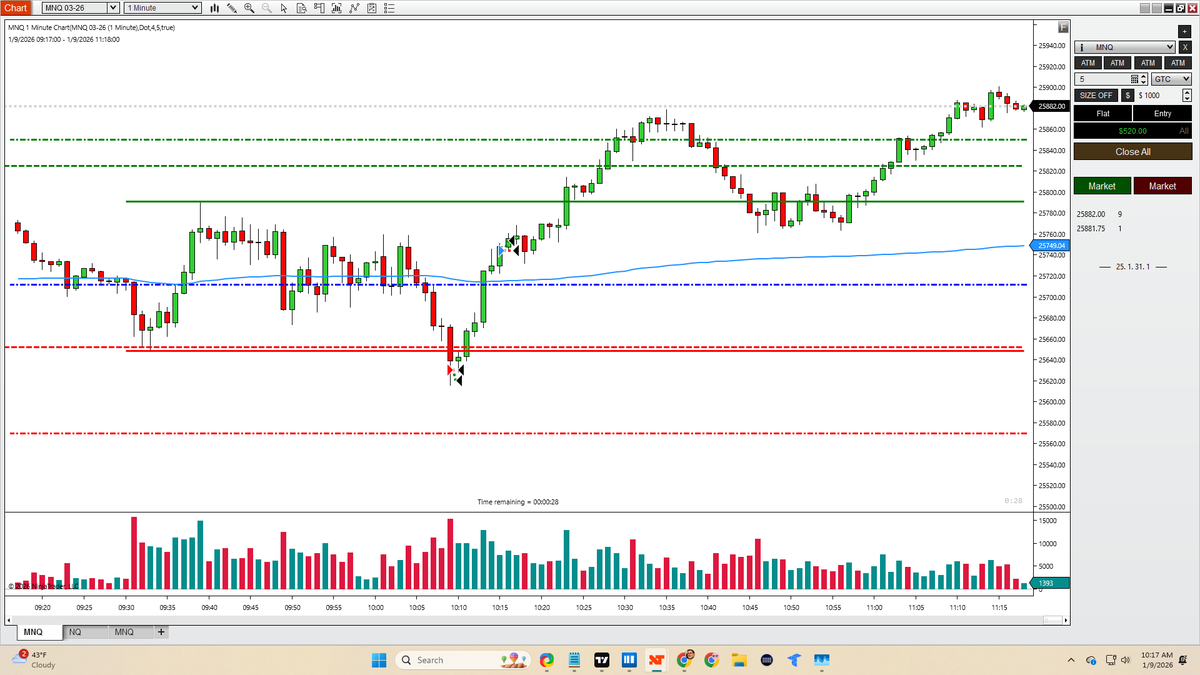This screenshot has width=1200, height=675.
Task: Click the 25862.00 current price marker
Action: (x=1050, y=106)
